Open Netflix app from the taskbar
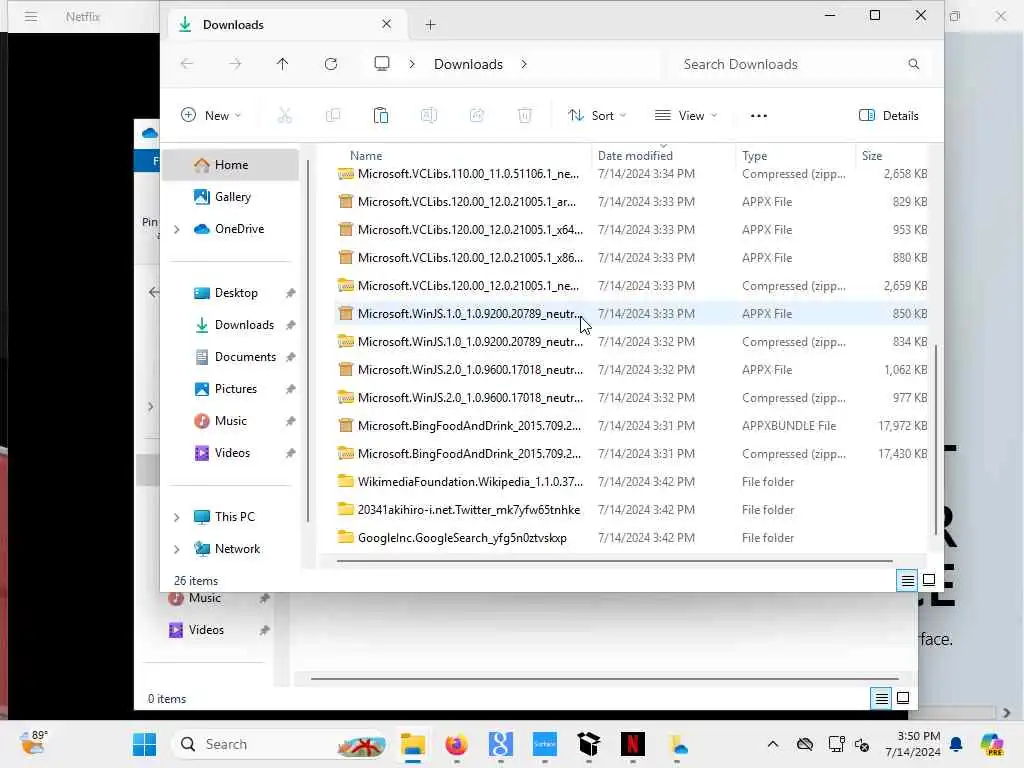The width and height of the screenshot is (1024, 768). coord(632,744)
